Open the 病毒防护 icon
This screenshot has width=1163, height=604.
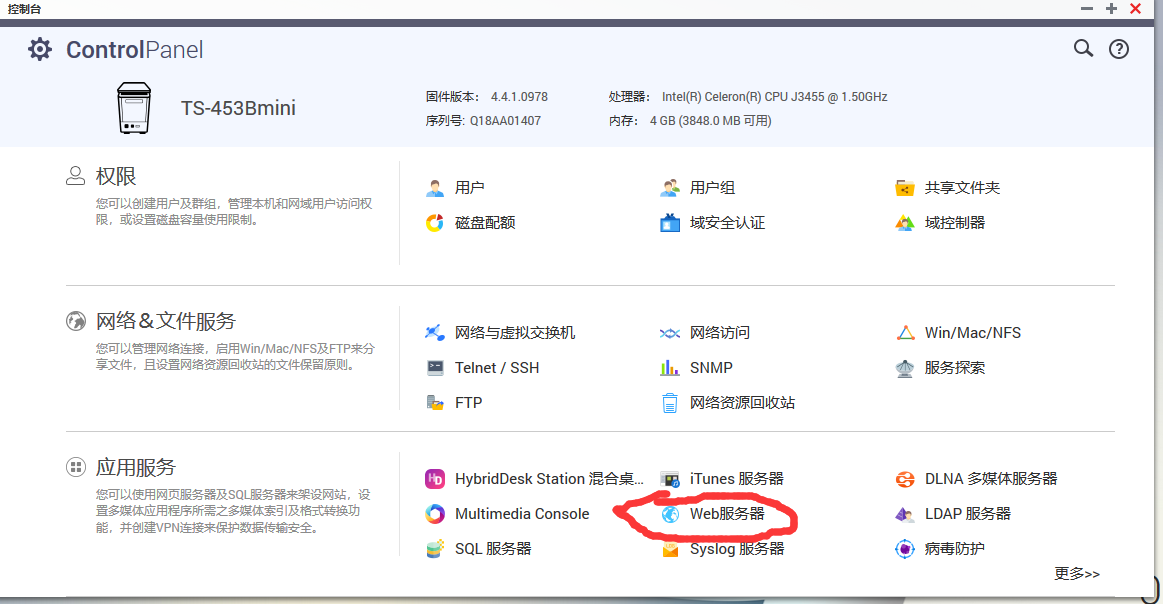click(x=905, y=549)
